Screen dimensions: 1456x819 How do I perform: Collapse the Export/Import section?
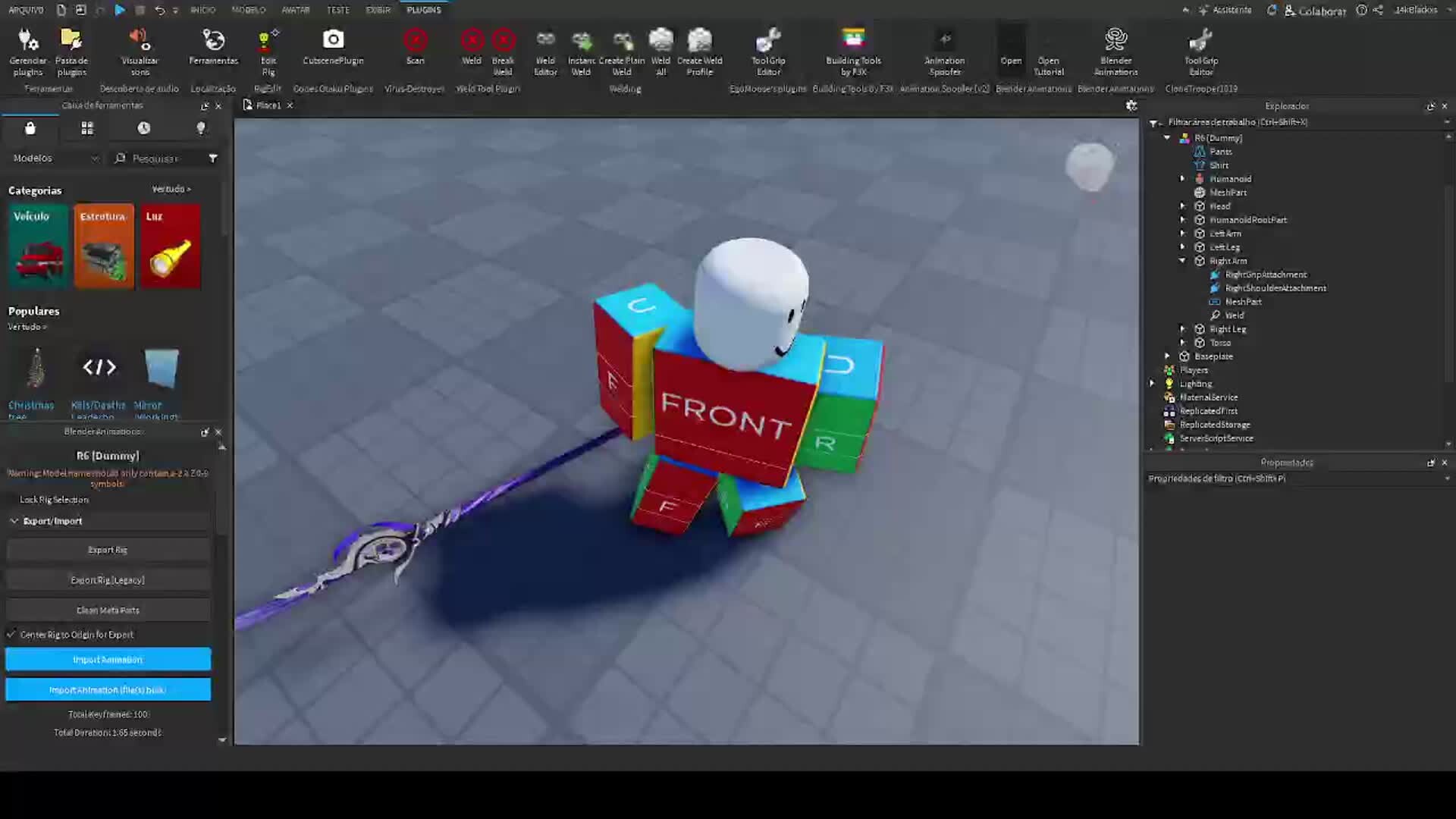coord(14,520)
